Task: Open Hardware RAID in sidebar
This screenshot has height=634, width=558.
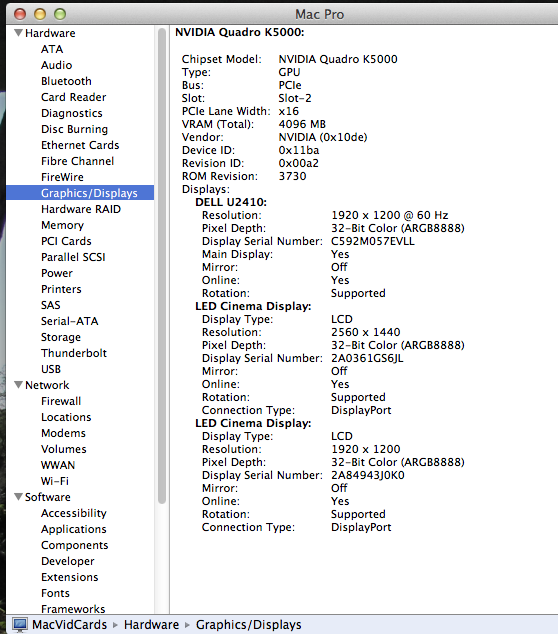Action: pos(81,209)
